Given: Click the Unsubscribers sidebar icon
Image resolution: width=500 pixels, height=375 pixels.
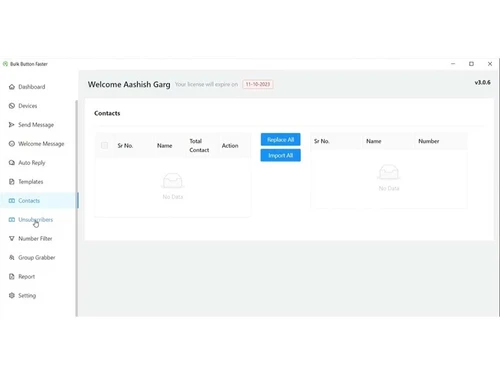Looking at the screenshot, I should [x=12, y=220].
